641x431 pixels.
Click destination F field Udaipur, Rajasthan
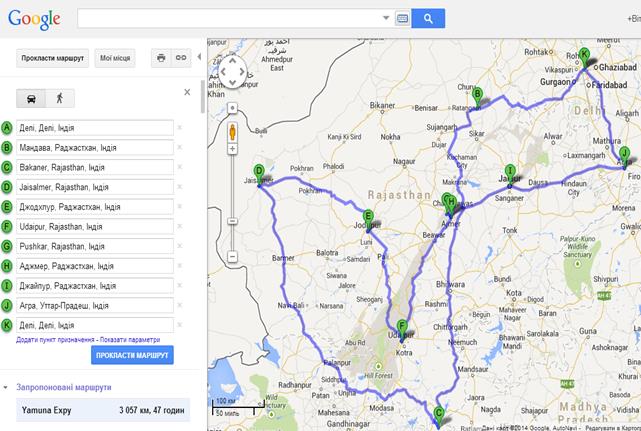[x=95, y=227]
